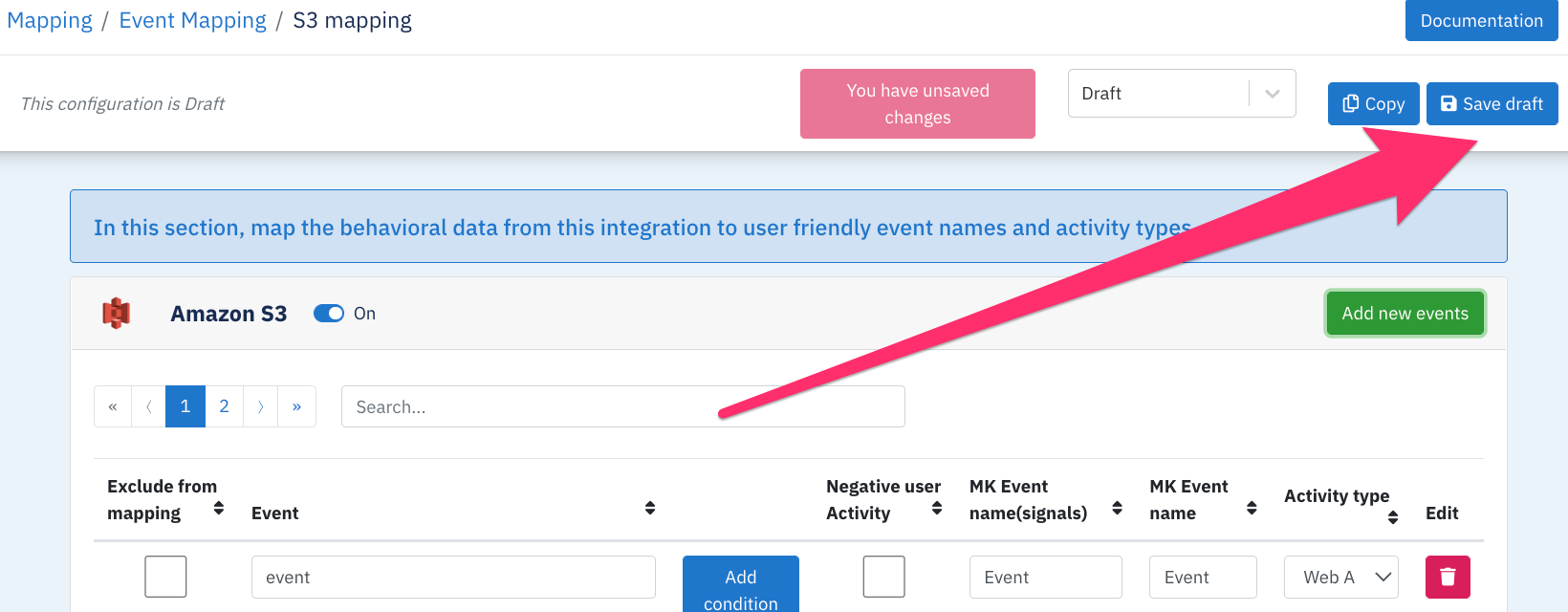Click the You have unsaved changes notice

pyautogui.click(x=918, y=103)
